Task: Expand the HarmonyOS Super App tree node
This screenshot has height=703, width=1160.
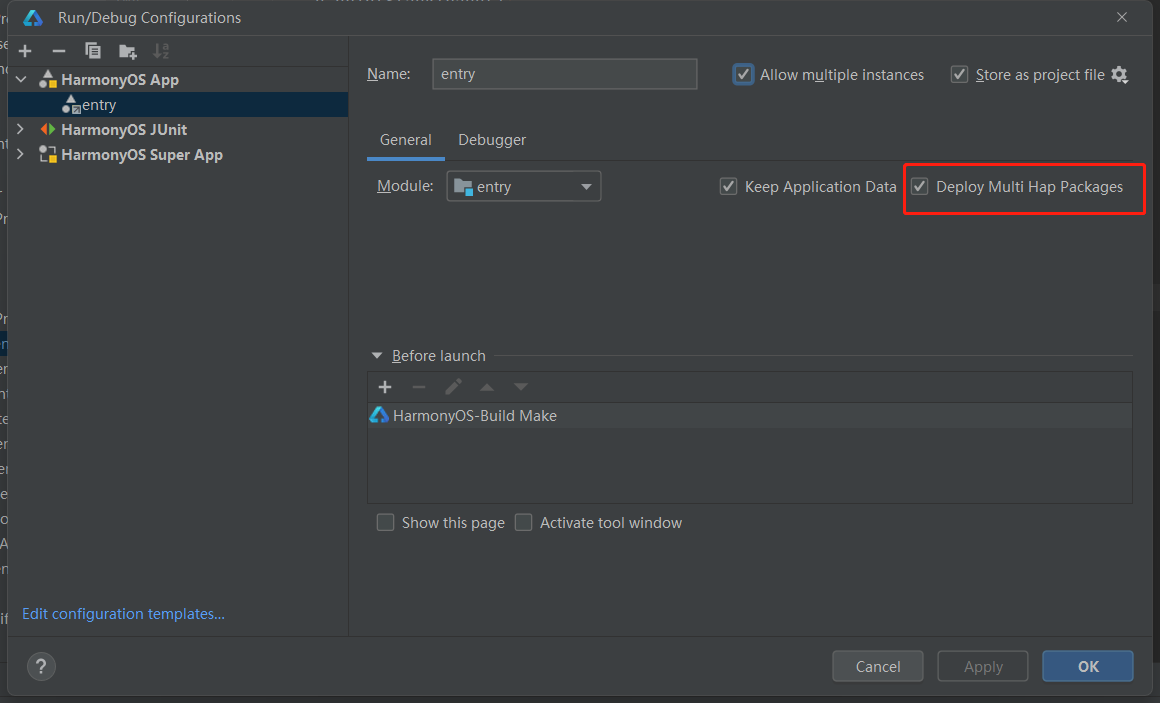Action: coord(21,155)
